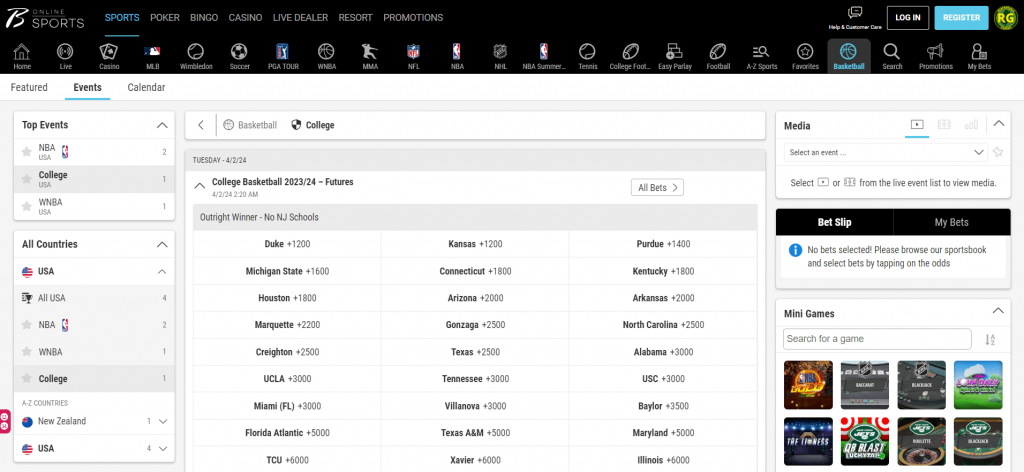
Task: Go back with the breadcrumb arrow
Action: (x=201, y=125)
